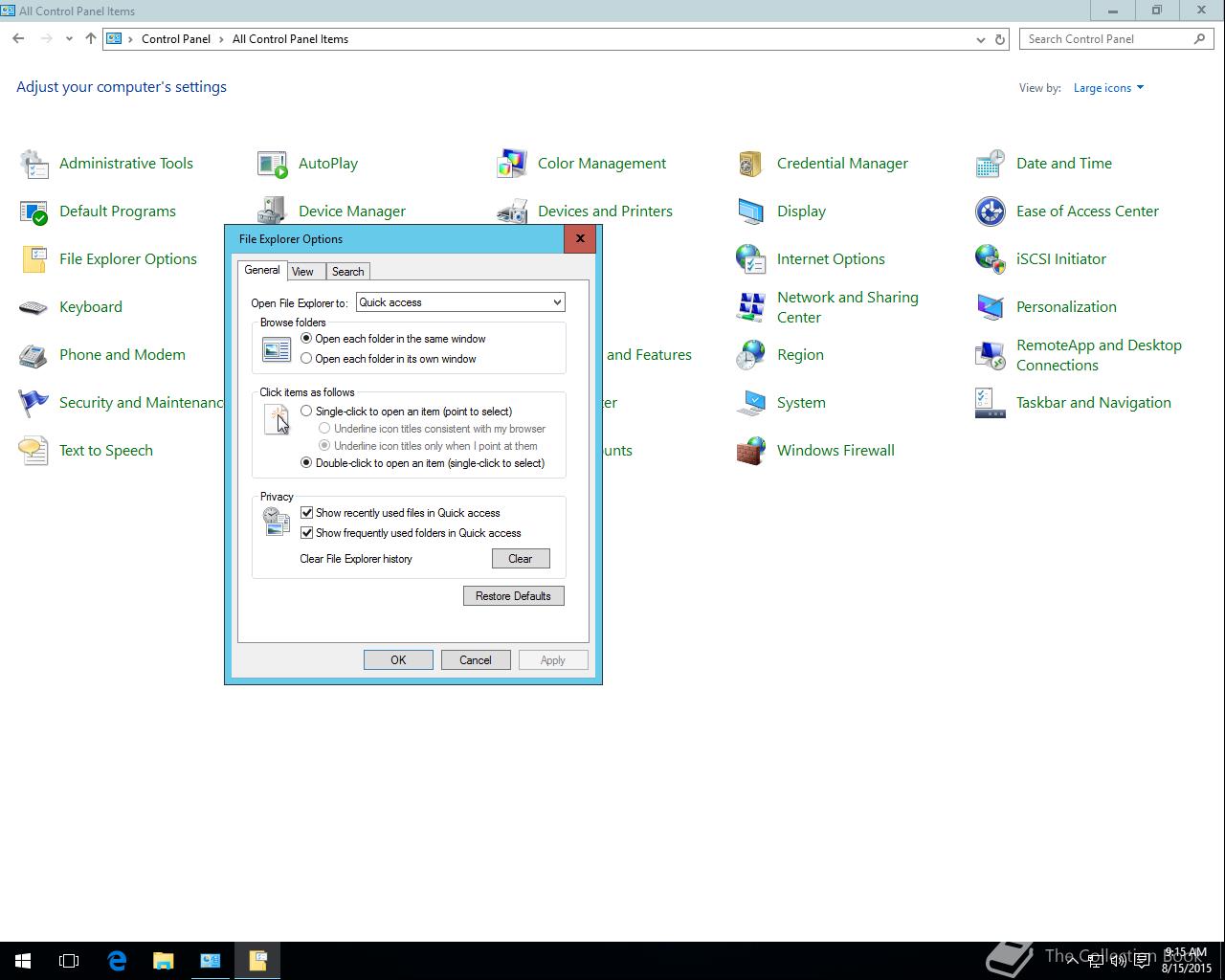Open Windows Firewall icon

tap(751, 451)
